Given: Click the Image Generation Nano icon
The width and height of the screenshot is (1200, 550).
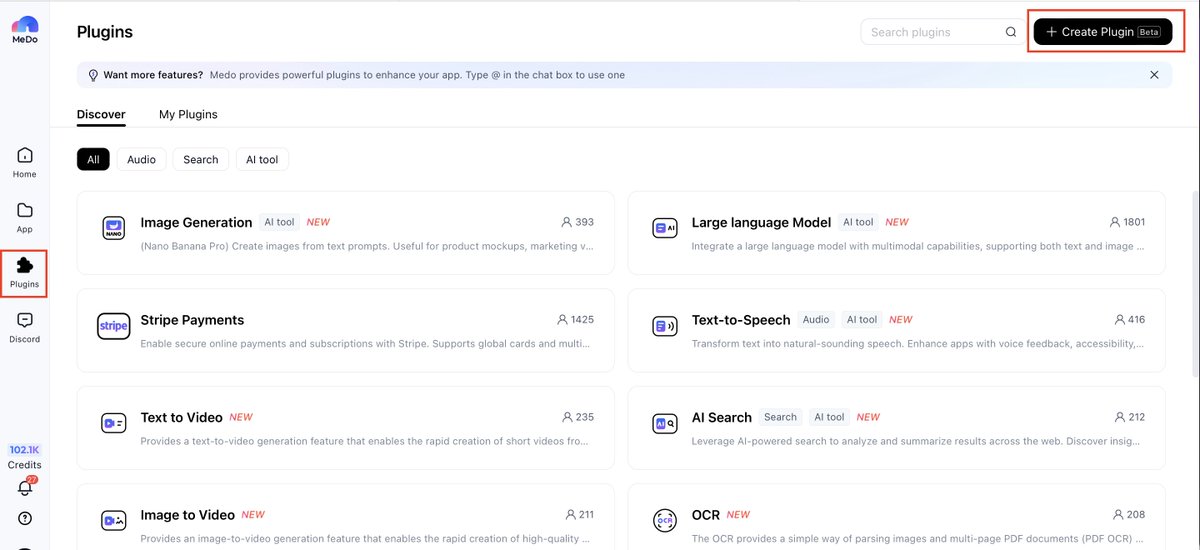Looking at the screenshot, I should tap(114, 228).
